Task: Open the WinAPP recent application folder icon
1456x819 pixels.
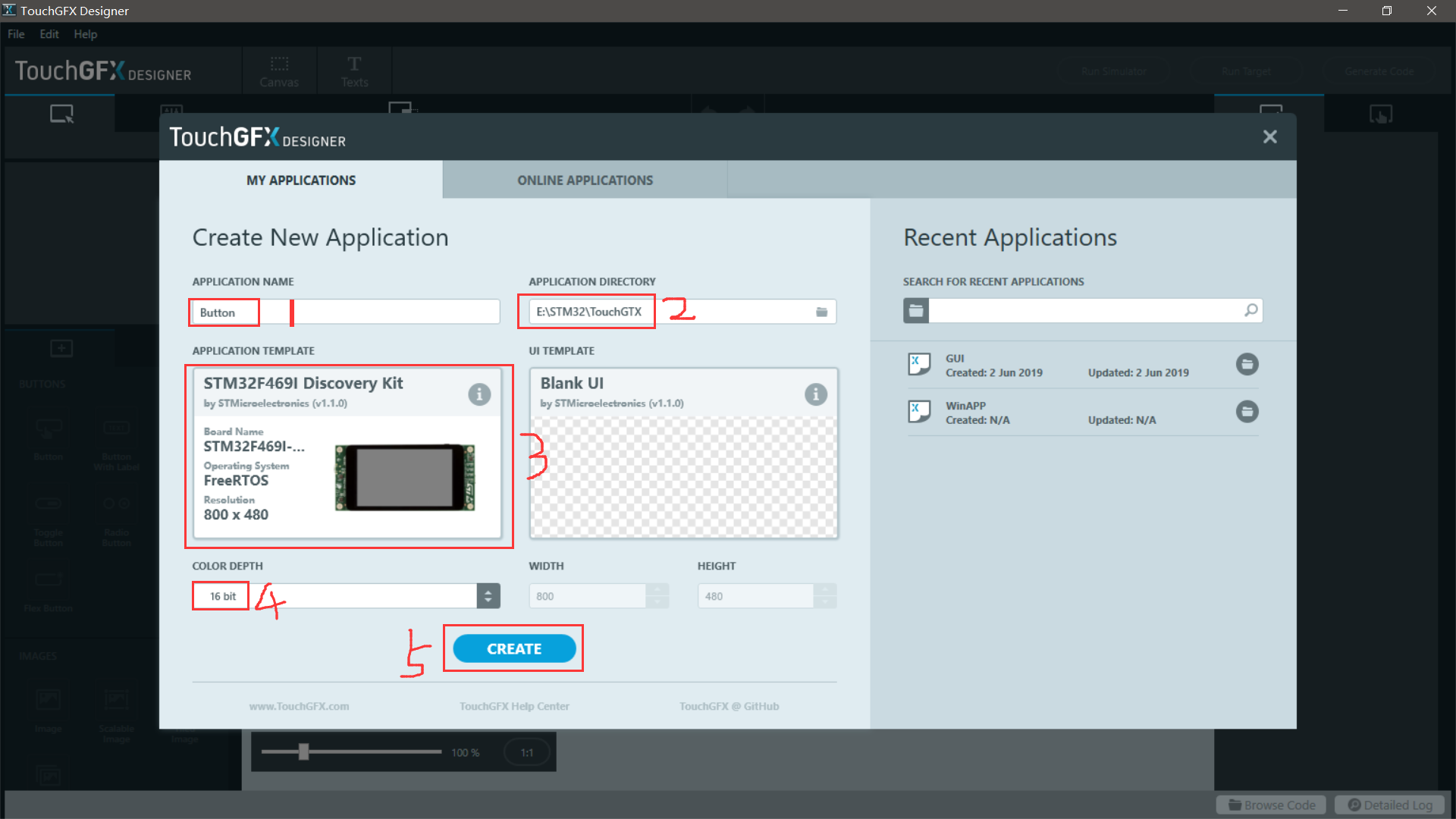Action: (1247, 412)
